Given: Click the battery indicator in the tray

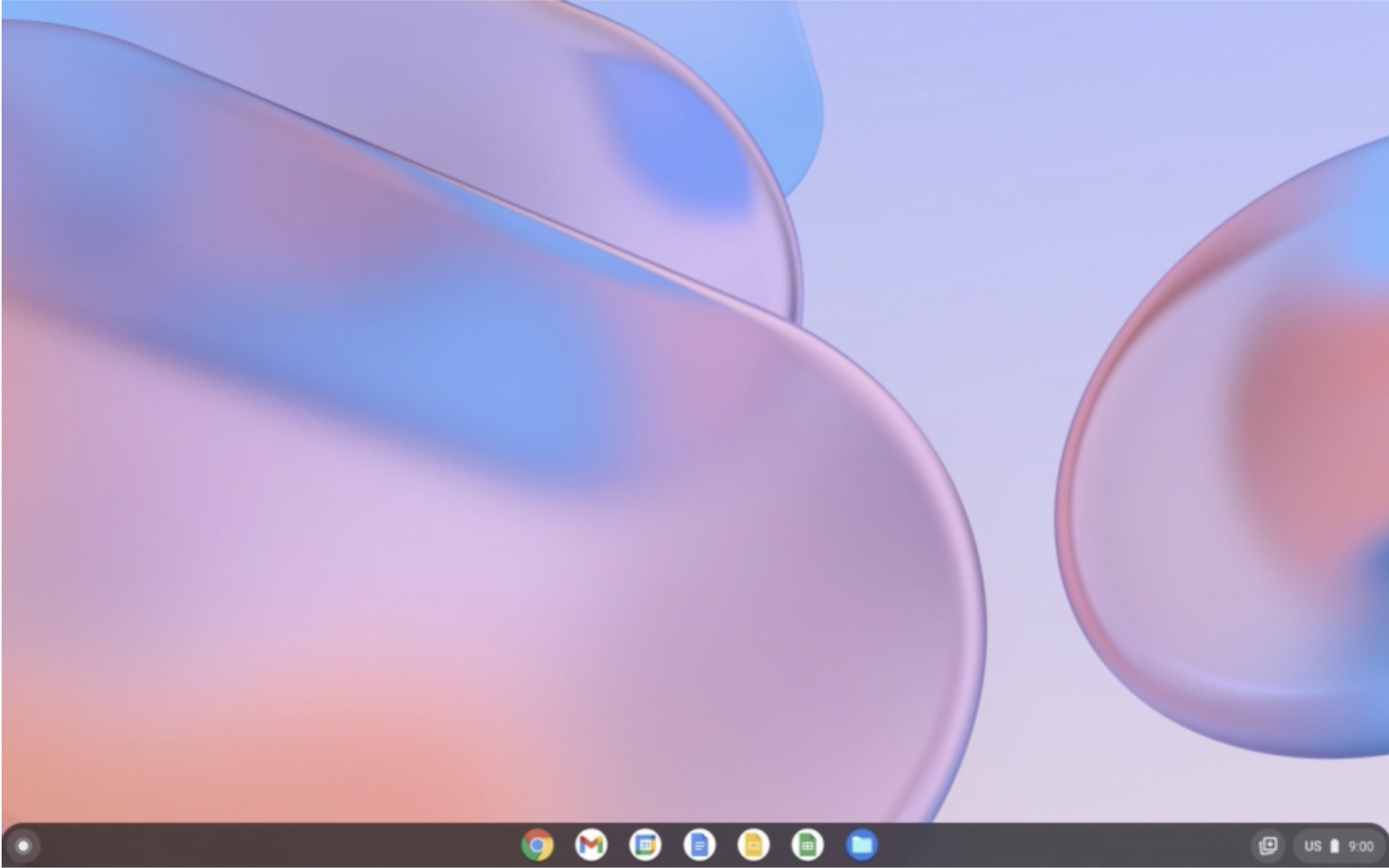Looking at the screenshot, I should 1336,844.
